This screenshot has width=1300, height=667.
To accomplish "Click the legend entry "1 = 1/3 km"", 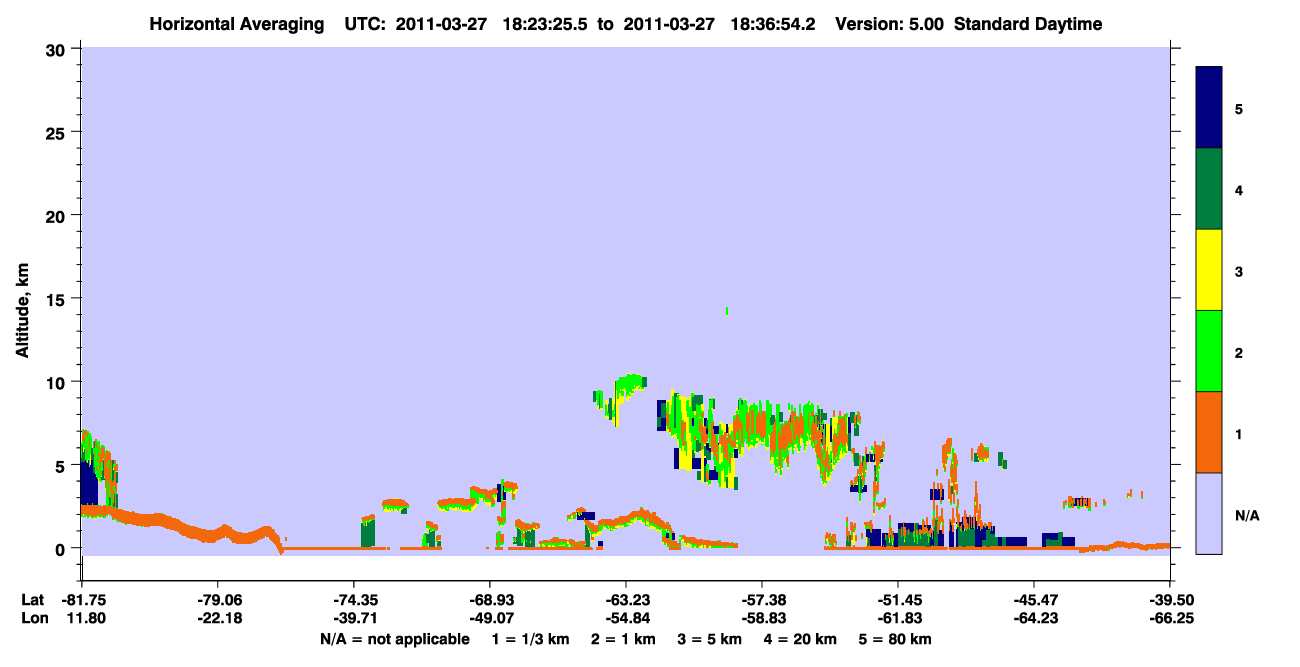I will pyautogui.click(x=533, y=639).
